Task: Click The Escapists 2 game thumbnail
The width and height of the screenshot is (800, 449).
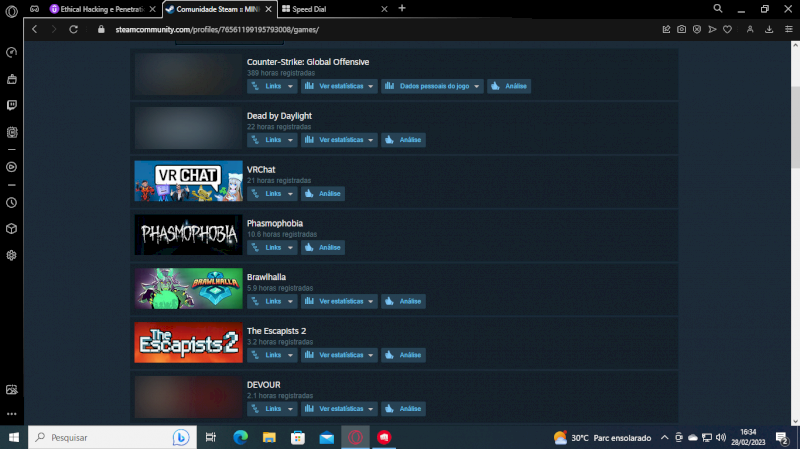Action: 188,342
